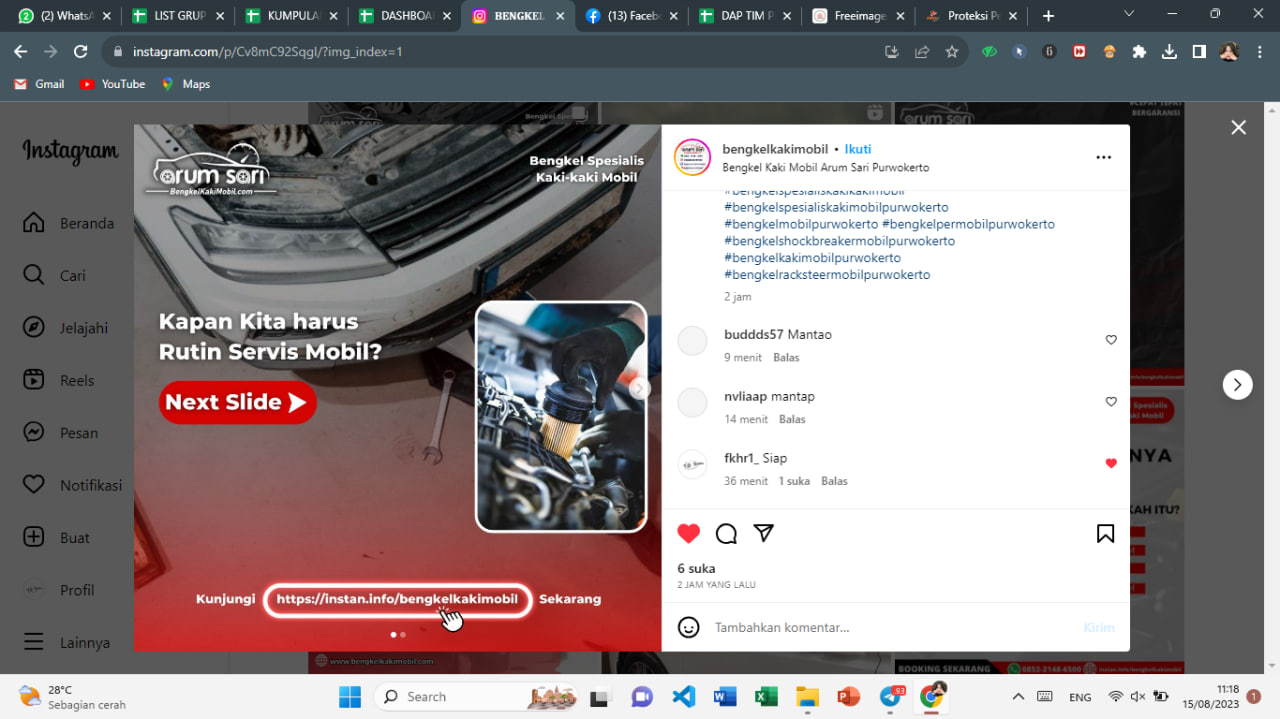
Task: Go to next post with right arrow
Action: 1237,384
